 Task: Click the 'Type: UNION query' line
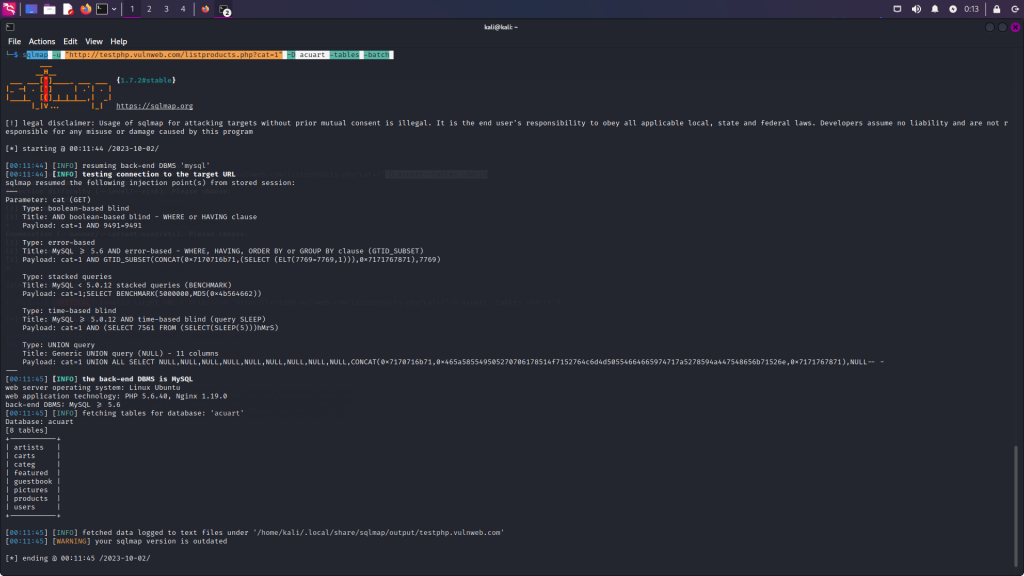[58, 345]
